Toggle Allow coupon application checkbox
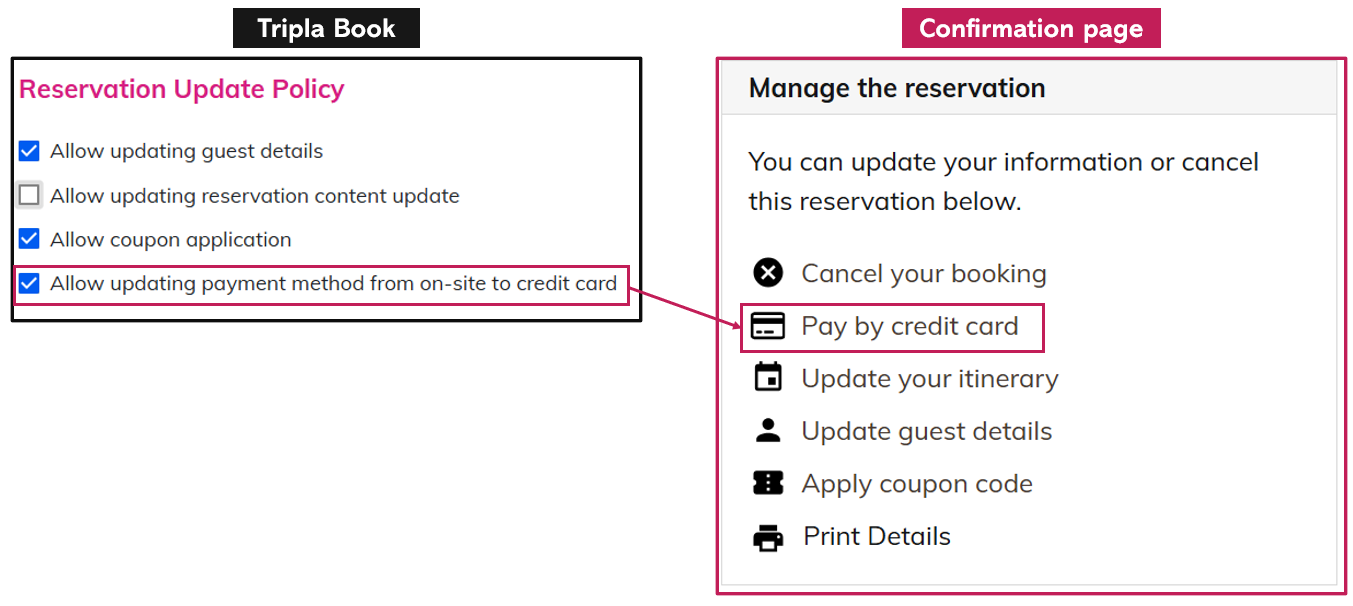The width and height of the screenshot is (1353, 606). [30, 239]
